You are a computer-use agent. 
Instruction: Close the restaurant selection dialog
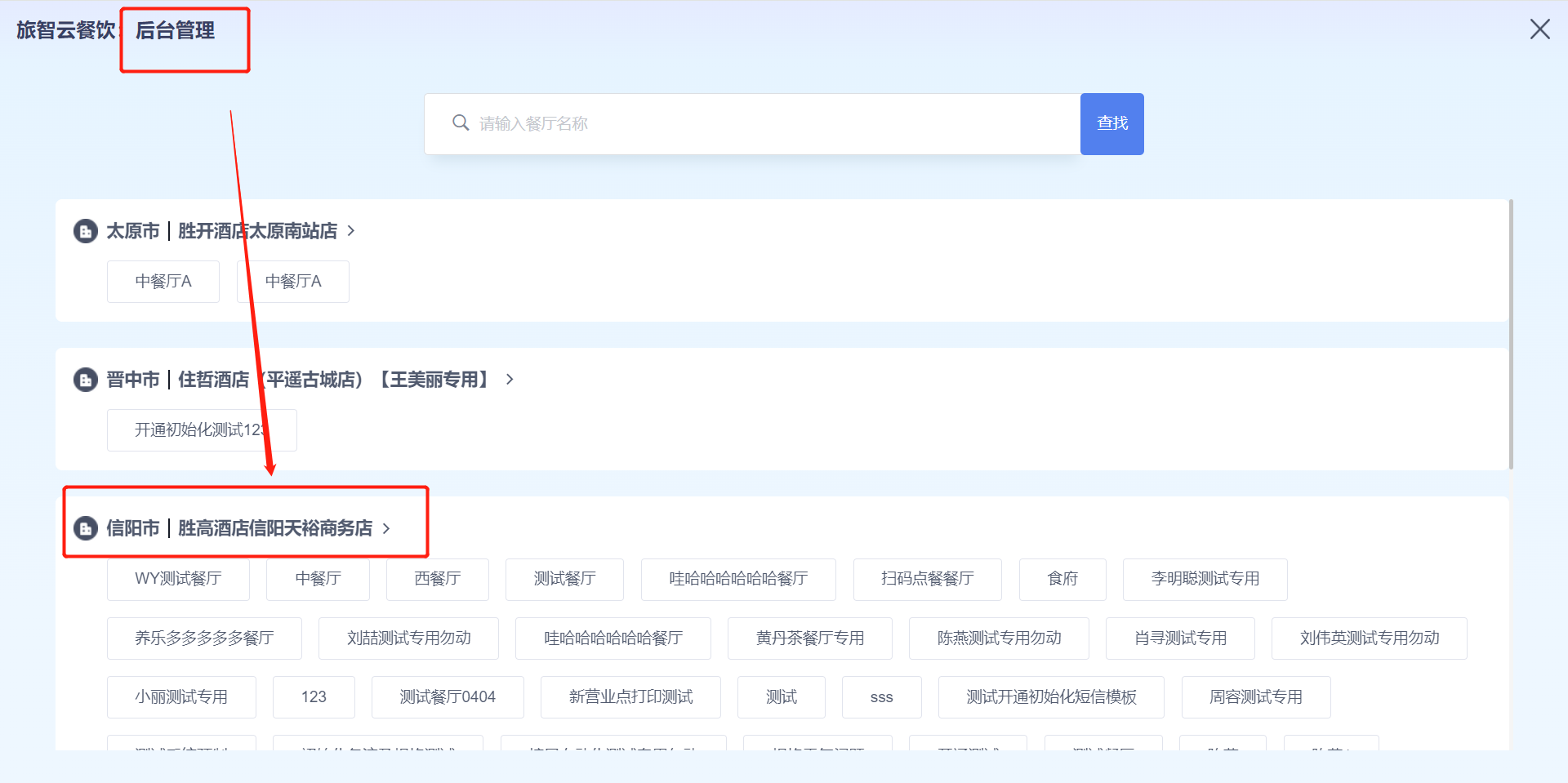click(x=1539, y=29)
